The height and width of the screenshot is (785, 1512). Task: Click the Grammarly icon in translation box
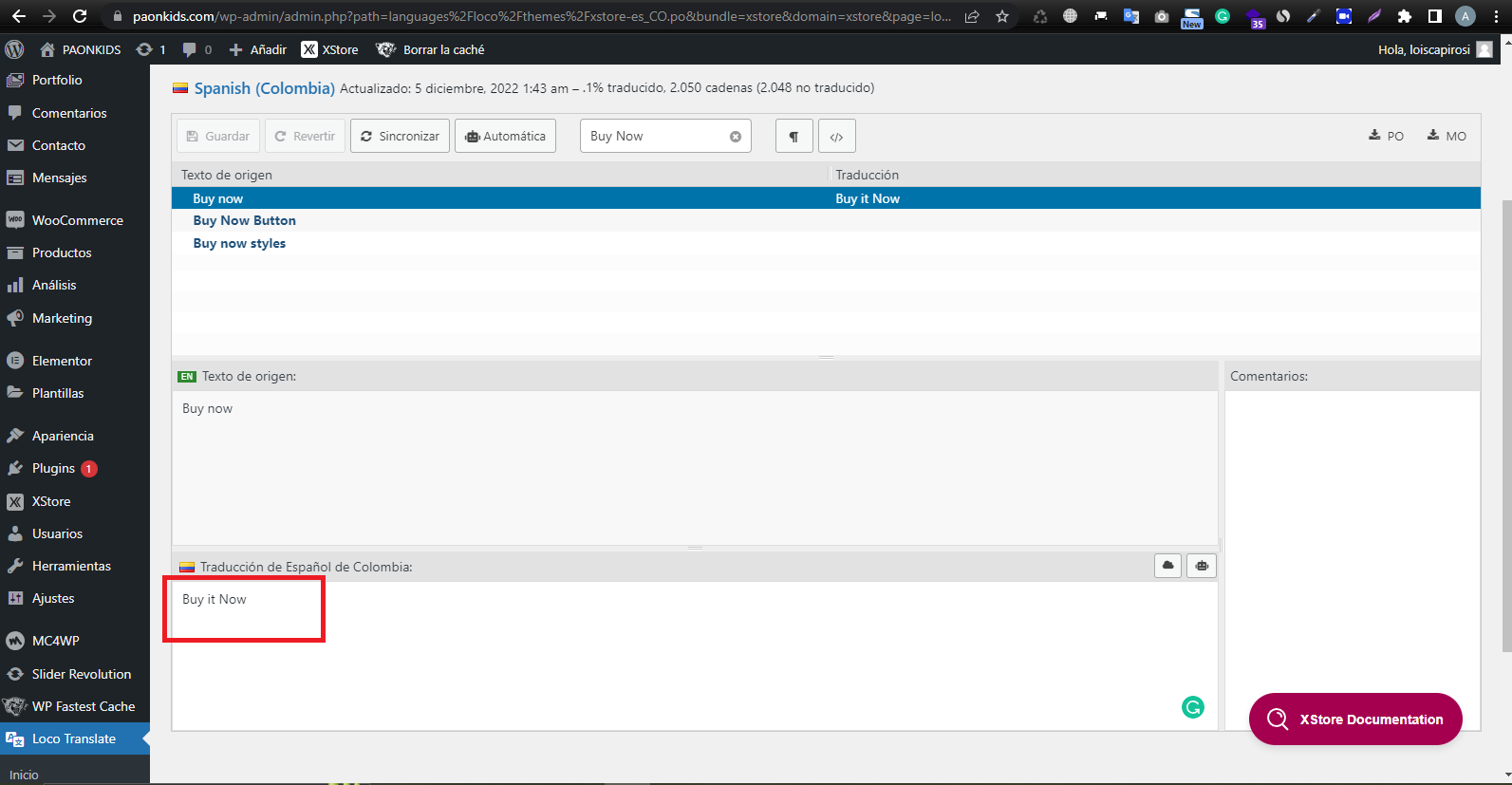(1193, 706)
